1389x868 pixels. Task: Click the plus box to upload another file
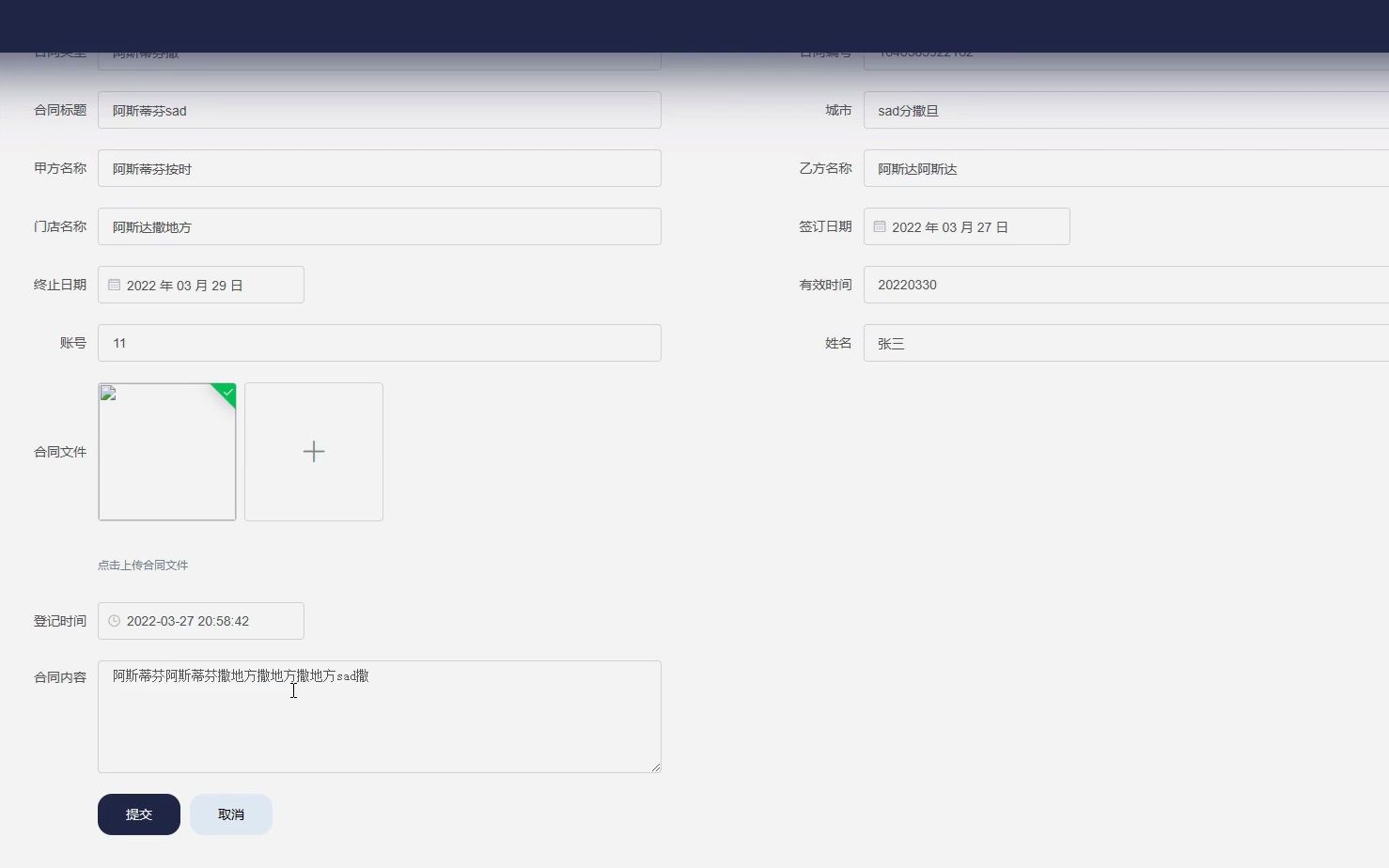tap(314, 452)
